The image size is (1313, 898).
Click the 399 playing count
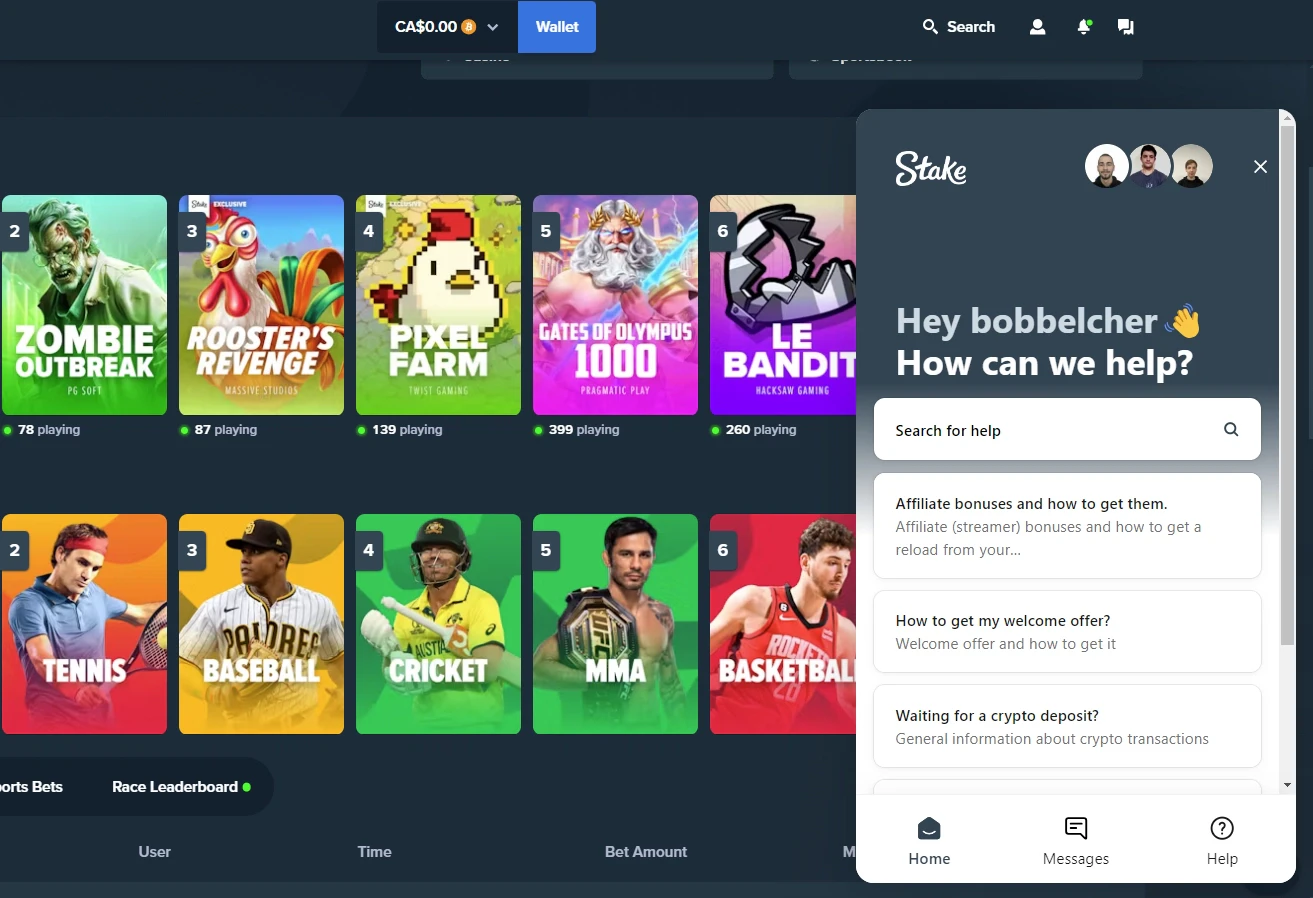point(583,430)
